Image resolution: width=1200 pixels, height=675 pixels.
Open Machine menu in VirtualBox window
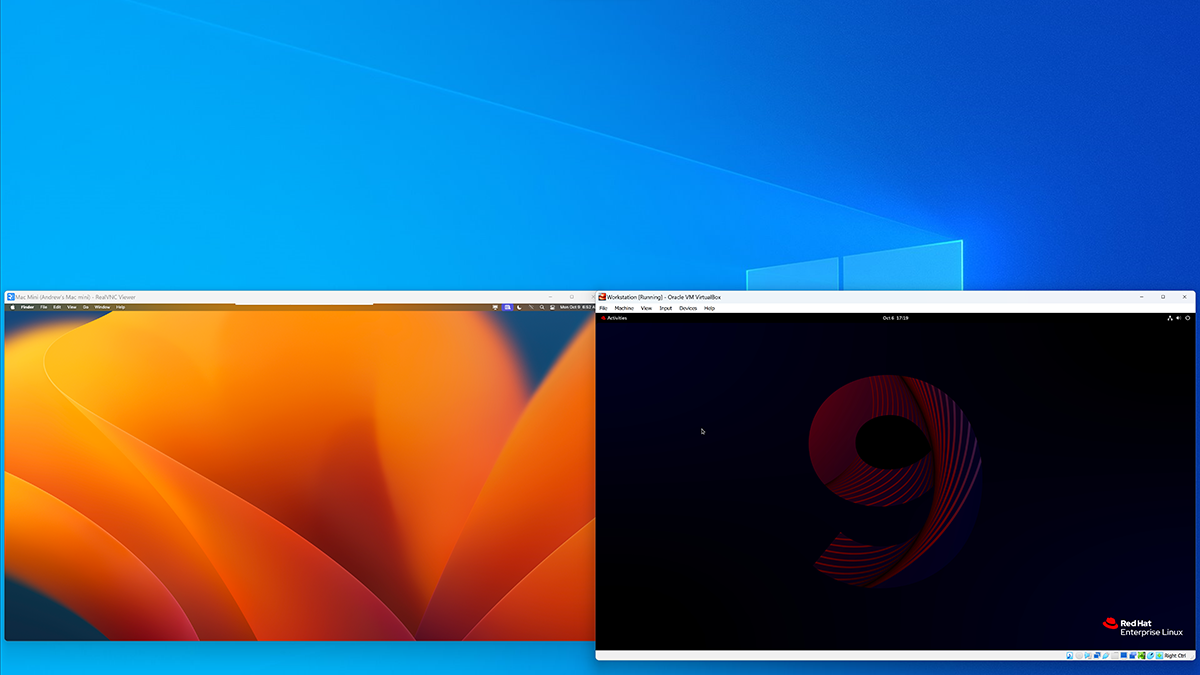[624, 308]
